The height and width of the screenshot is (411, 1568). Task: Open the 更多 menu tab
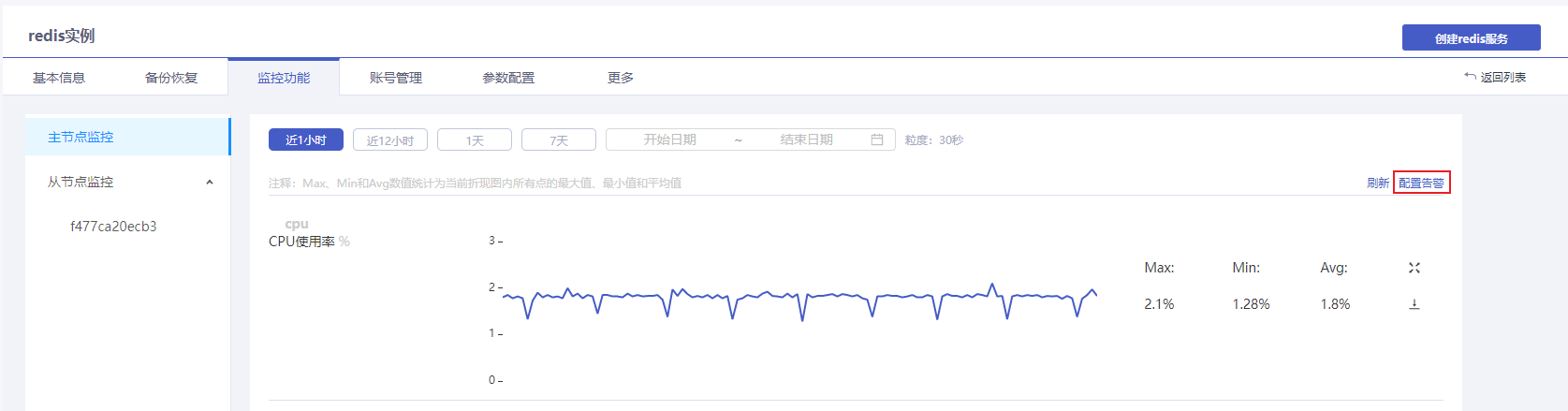621,78
